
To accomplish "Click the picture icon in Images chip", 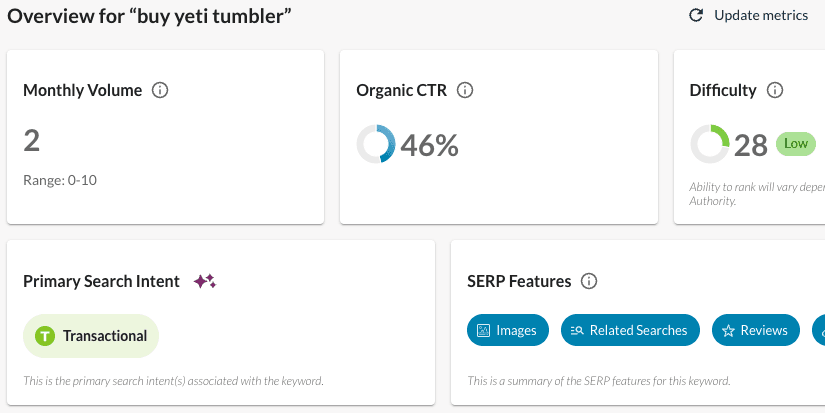I will point(484,330).
